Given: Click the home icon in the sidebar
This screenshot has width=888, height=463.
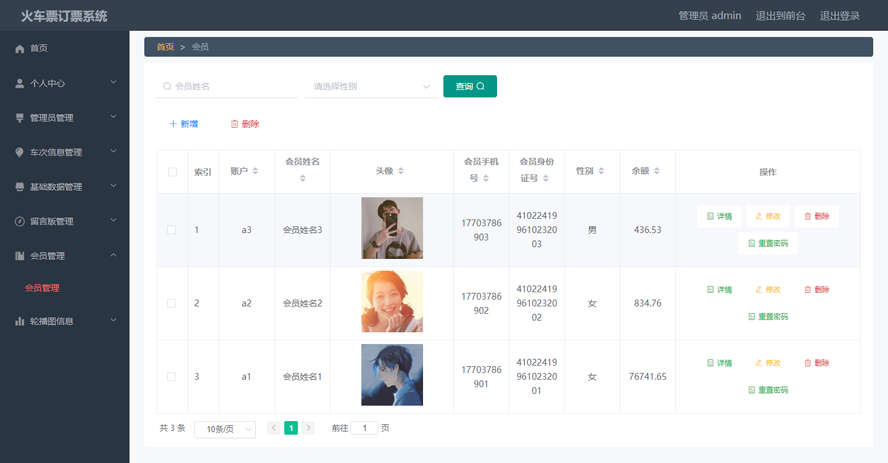Looking at the screenshot, I should 19,49.
